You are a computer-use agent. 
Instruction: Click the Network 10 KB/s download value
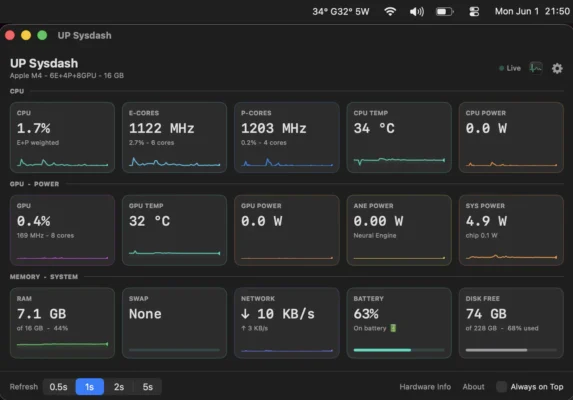point(278,314)
